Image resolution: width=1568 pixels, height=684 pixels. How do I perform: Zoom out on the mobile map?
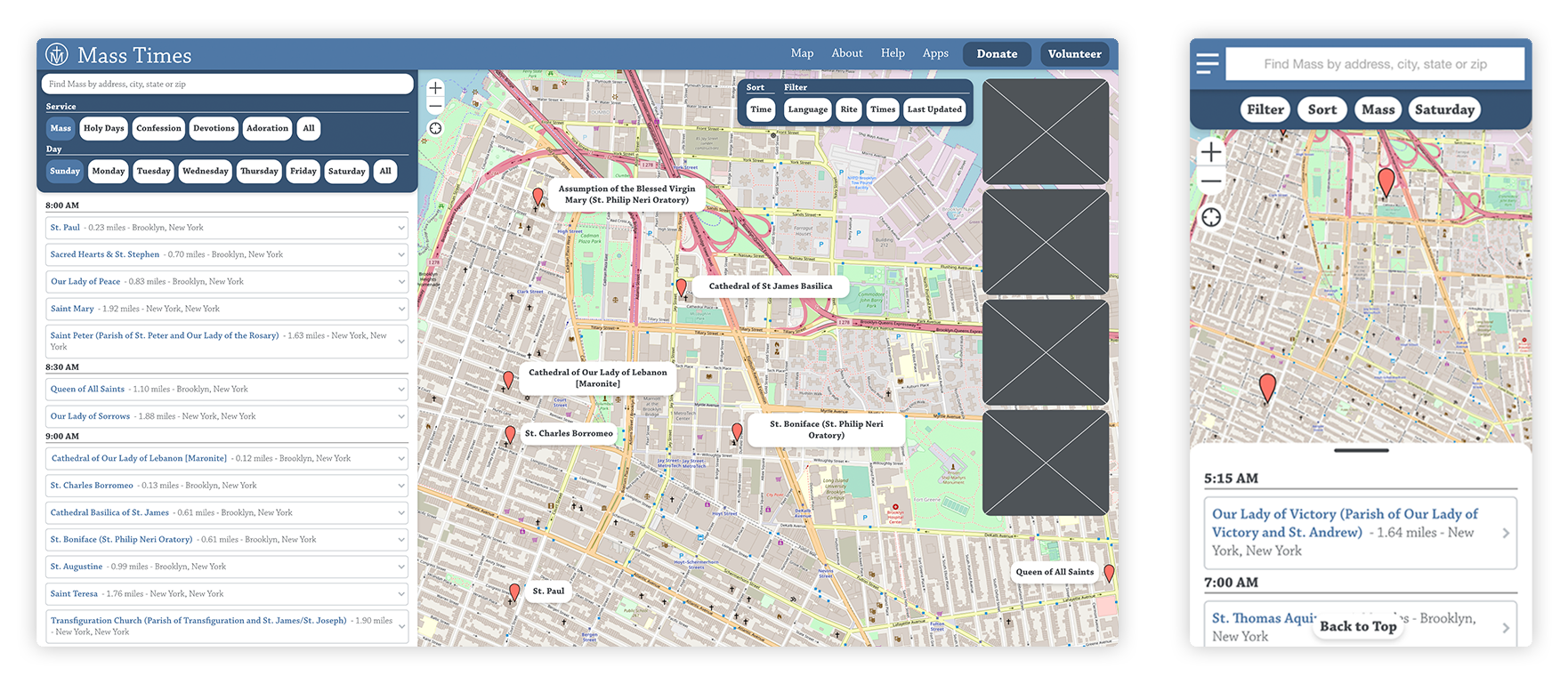(1211, 181)
